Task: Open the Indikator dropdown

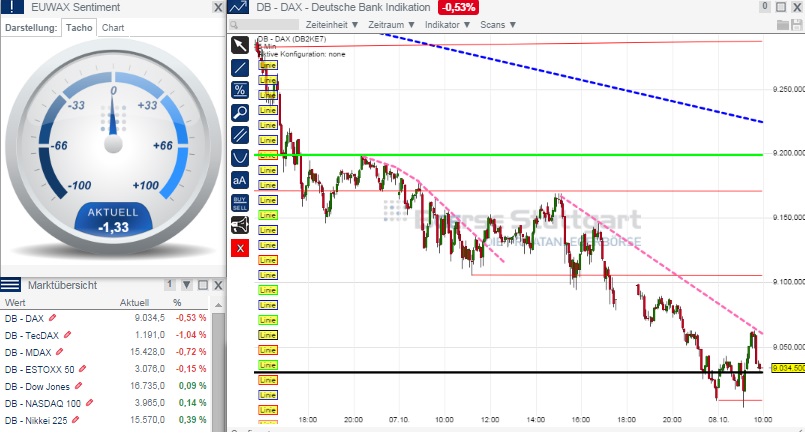Action: pos(447,25)
